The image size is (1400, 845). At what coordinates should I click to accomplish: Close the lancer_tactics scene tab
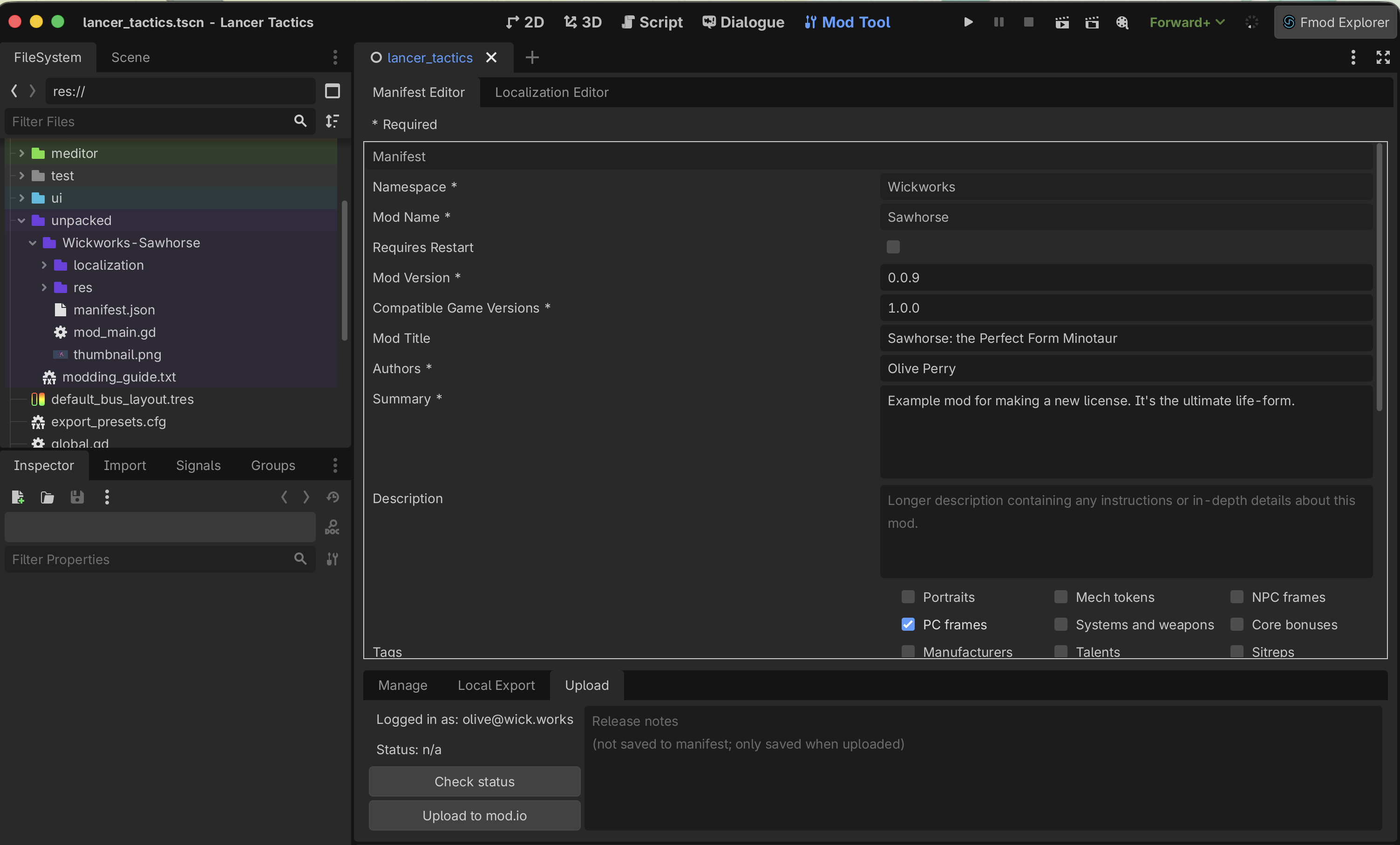(x=491, y=57)
